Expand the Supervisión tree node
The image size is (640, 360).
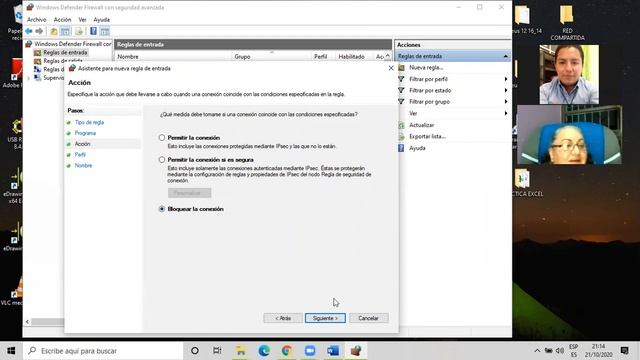(x=29, y=78)
